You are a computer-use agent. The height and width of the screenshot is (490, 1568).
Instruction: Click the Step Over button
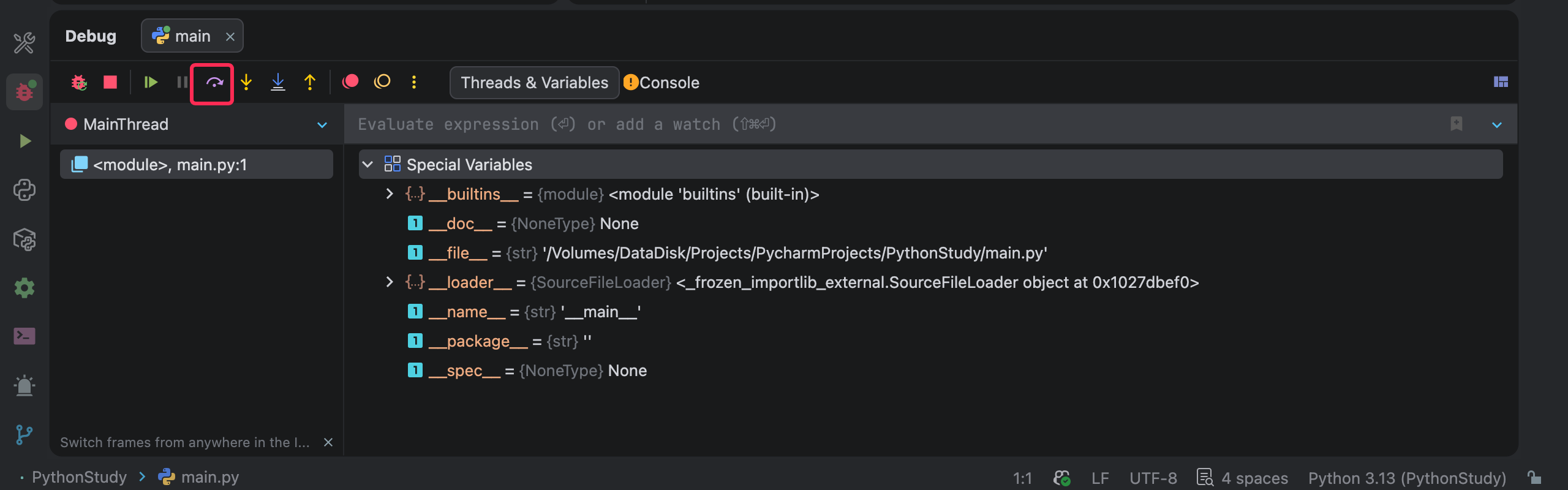coord(214,83)
